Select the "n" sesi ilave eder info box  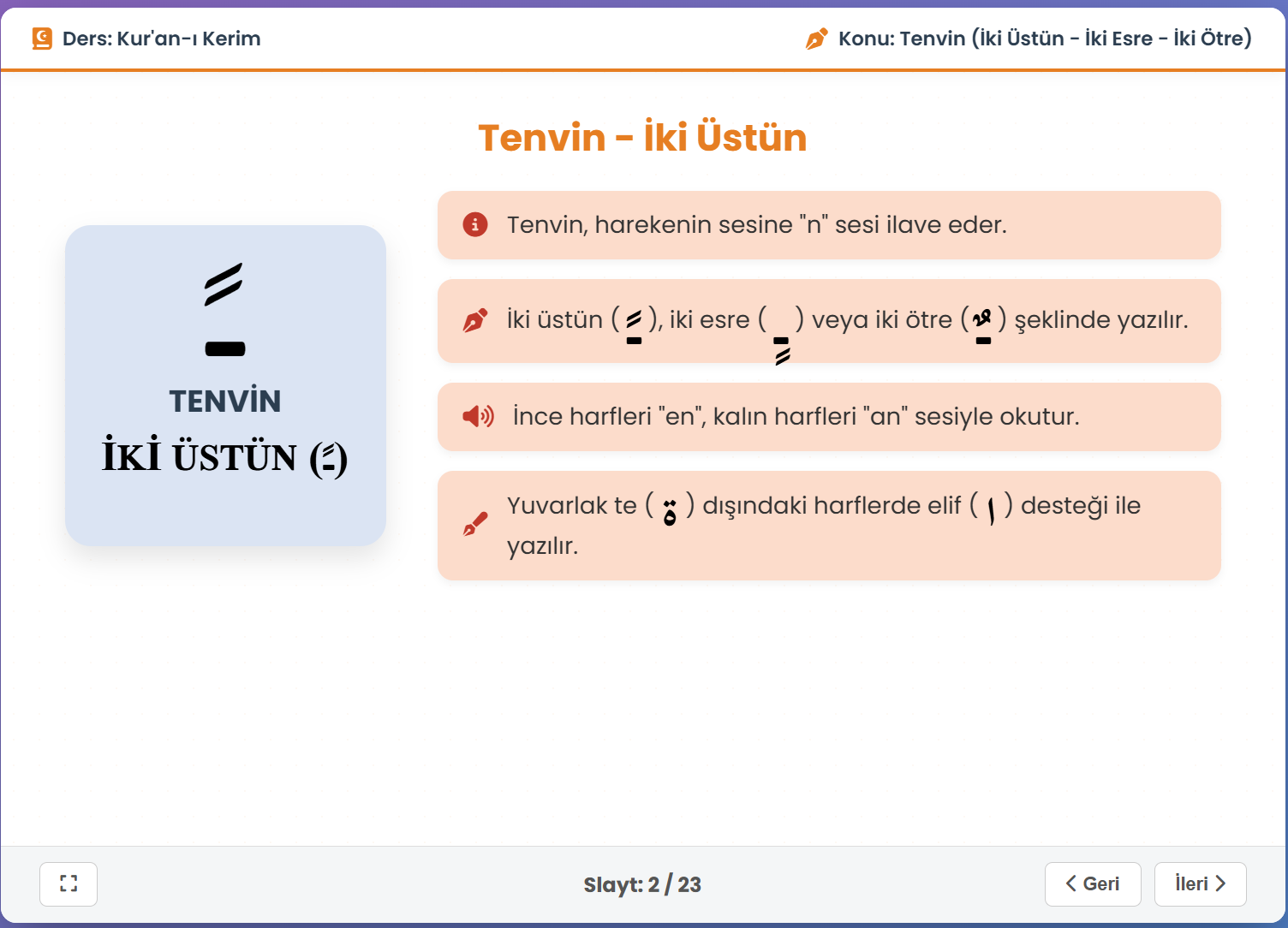829,225
